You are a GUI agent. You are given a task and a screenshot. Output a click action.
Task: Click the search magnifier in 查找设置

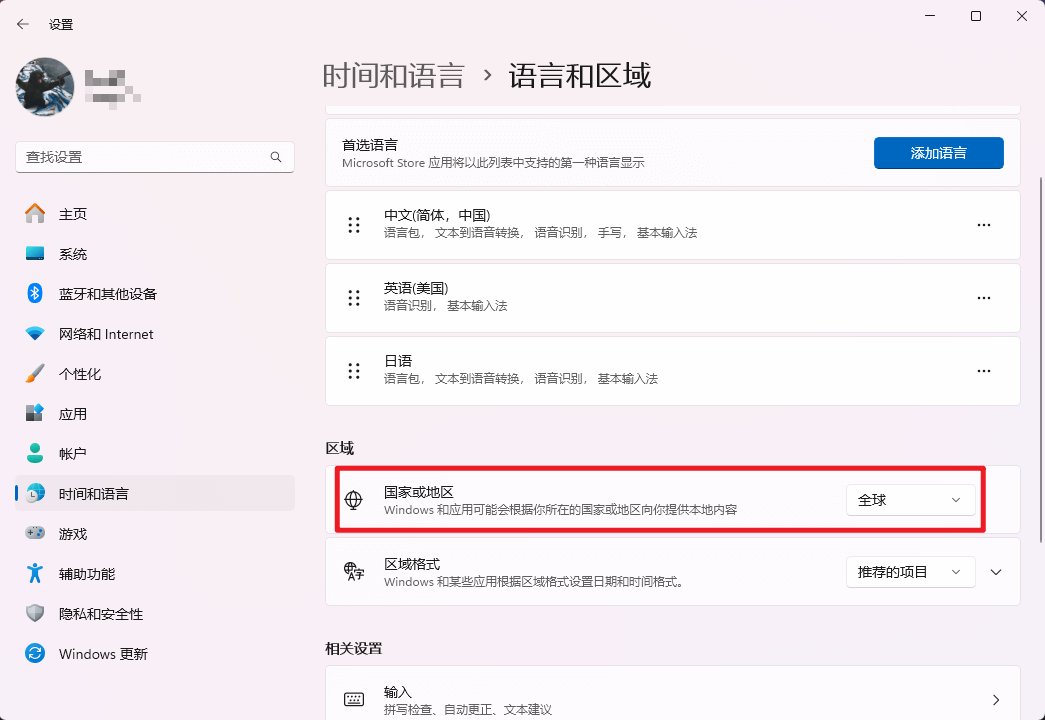click(x=276, y=157)
